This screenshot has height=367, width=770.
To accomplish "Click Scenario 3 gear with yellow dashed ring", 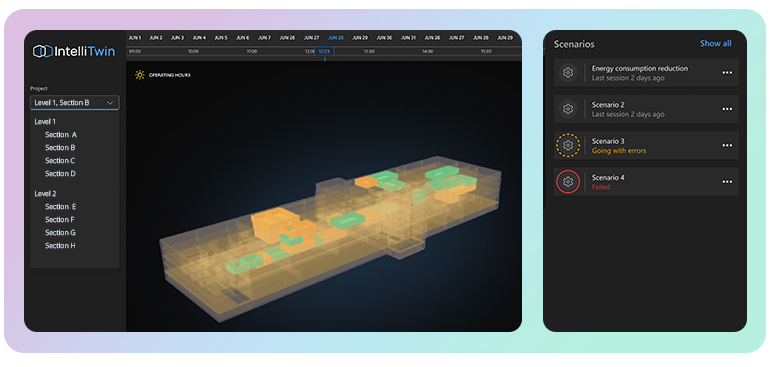I will [x=568, y=145].
